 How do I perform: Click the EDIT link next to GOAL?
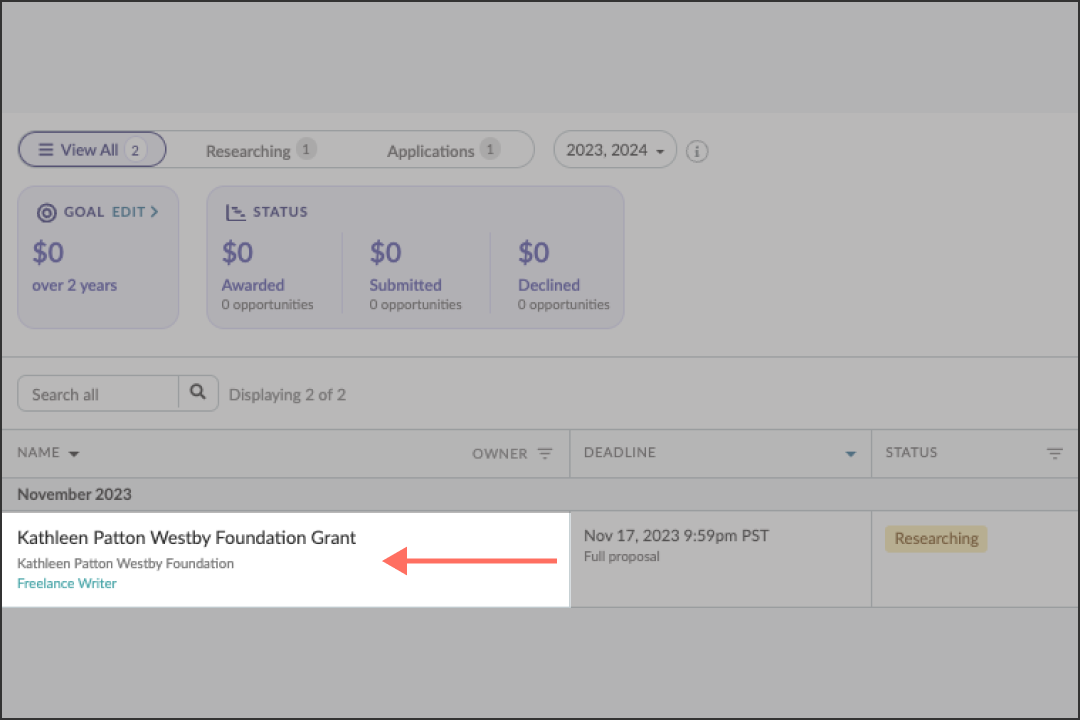126,212
